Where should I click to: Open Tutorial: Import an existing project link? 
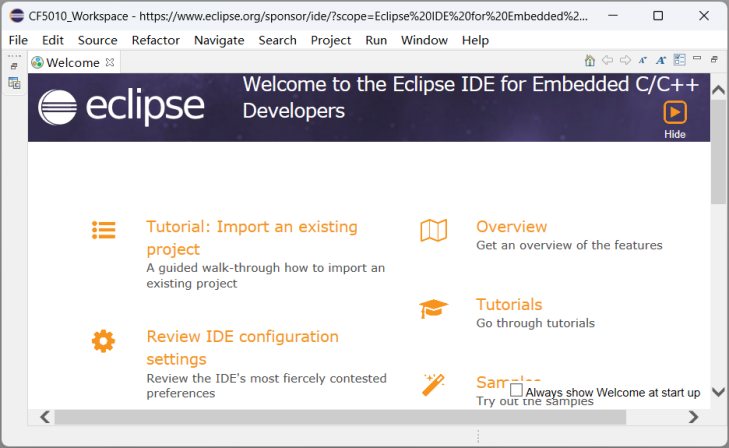click(252, 238)
